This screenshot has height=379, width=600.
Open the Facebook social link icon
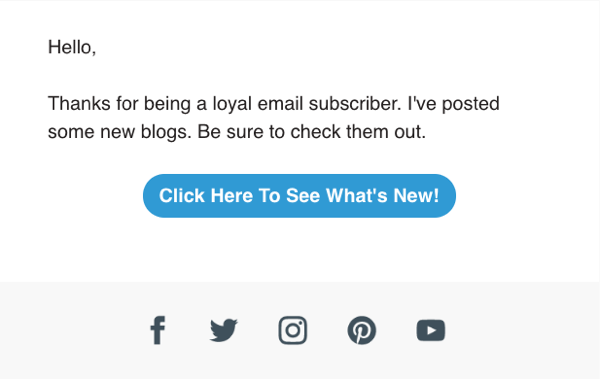coord(158,330)
